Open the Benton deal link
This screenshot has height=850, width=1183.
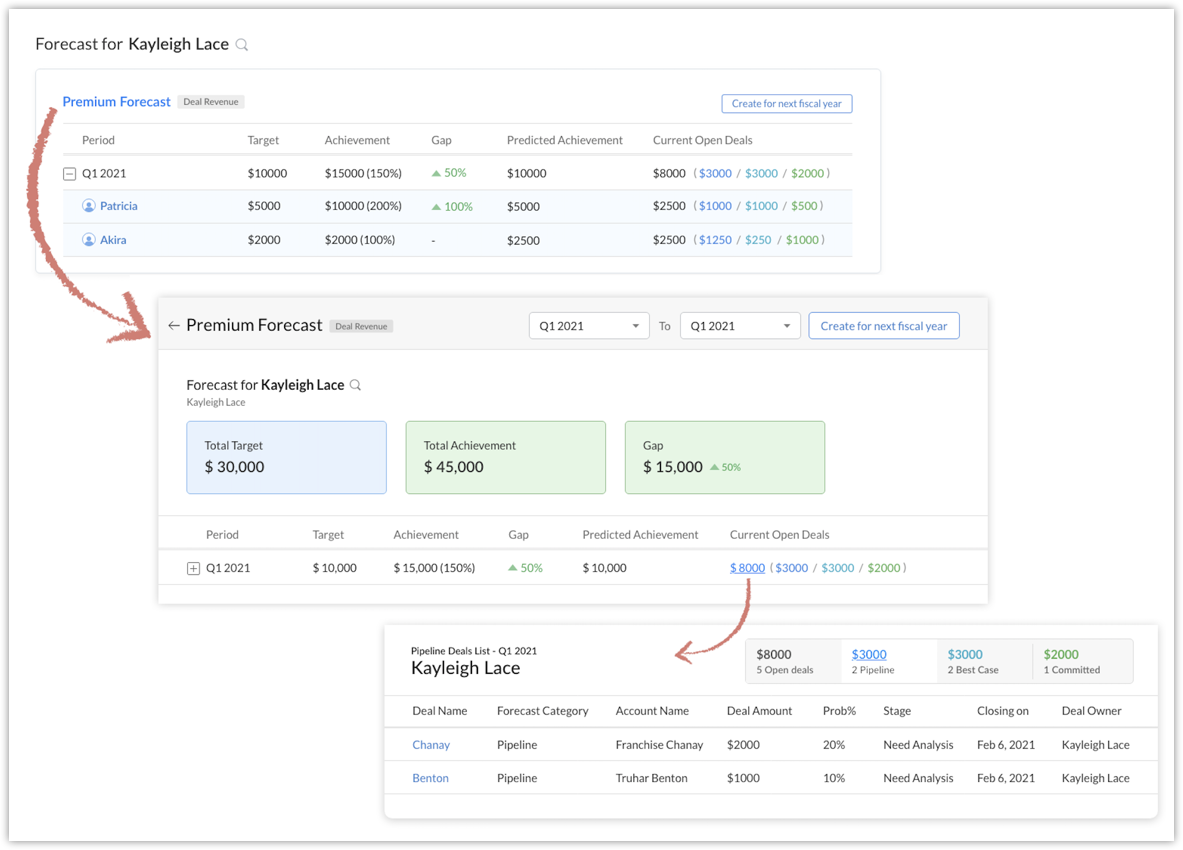click(x=430, y=778)
